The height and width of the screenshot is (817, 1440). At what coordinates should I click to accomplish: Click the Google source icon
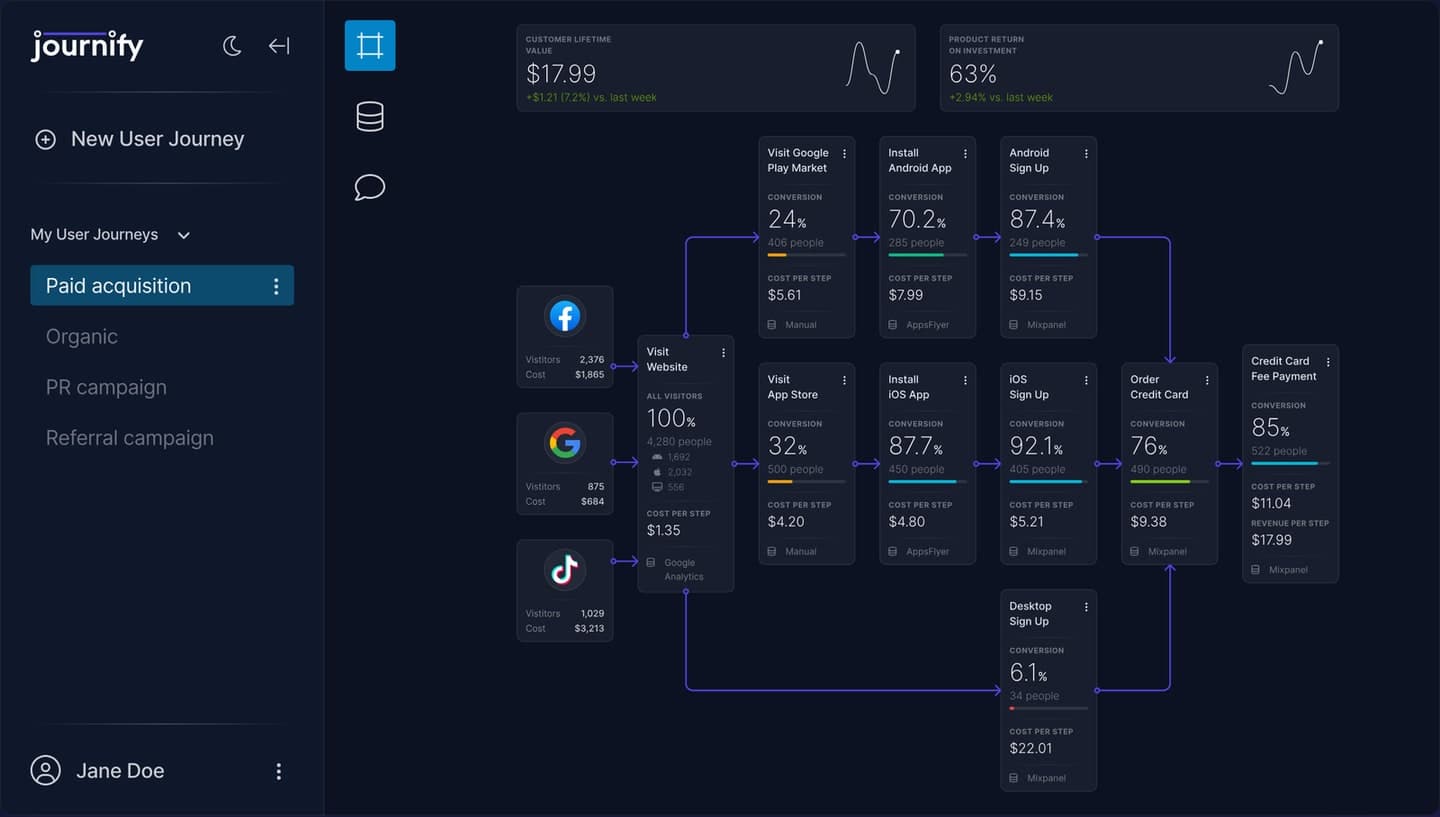coord(565,443)
